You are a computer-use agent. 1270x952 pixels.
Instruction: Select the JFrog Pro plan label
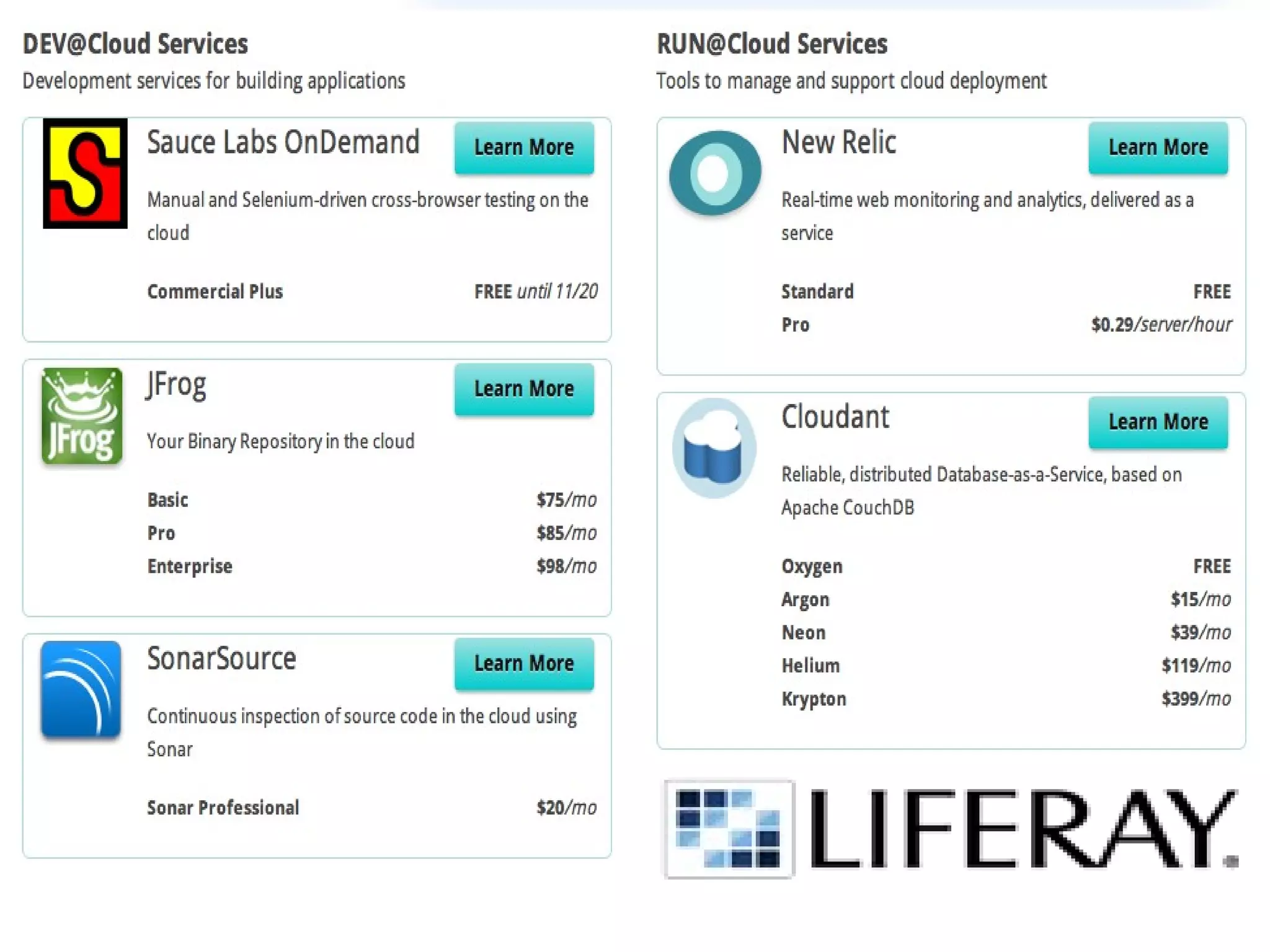tap(161, 533)
